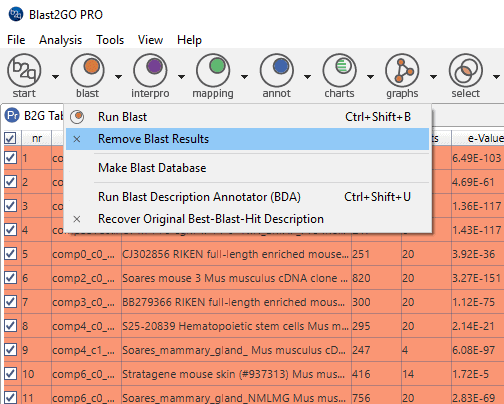Click the select toolbar icon

466,71
